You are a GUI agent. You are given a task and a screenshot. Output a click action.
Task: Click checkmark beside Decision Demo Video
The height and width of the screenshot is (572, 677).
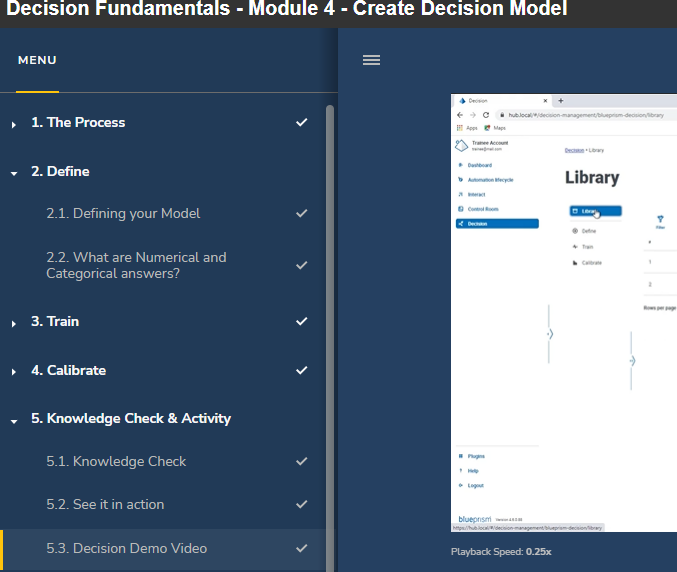tap(302, 548)
